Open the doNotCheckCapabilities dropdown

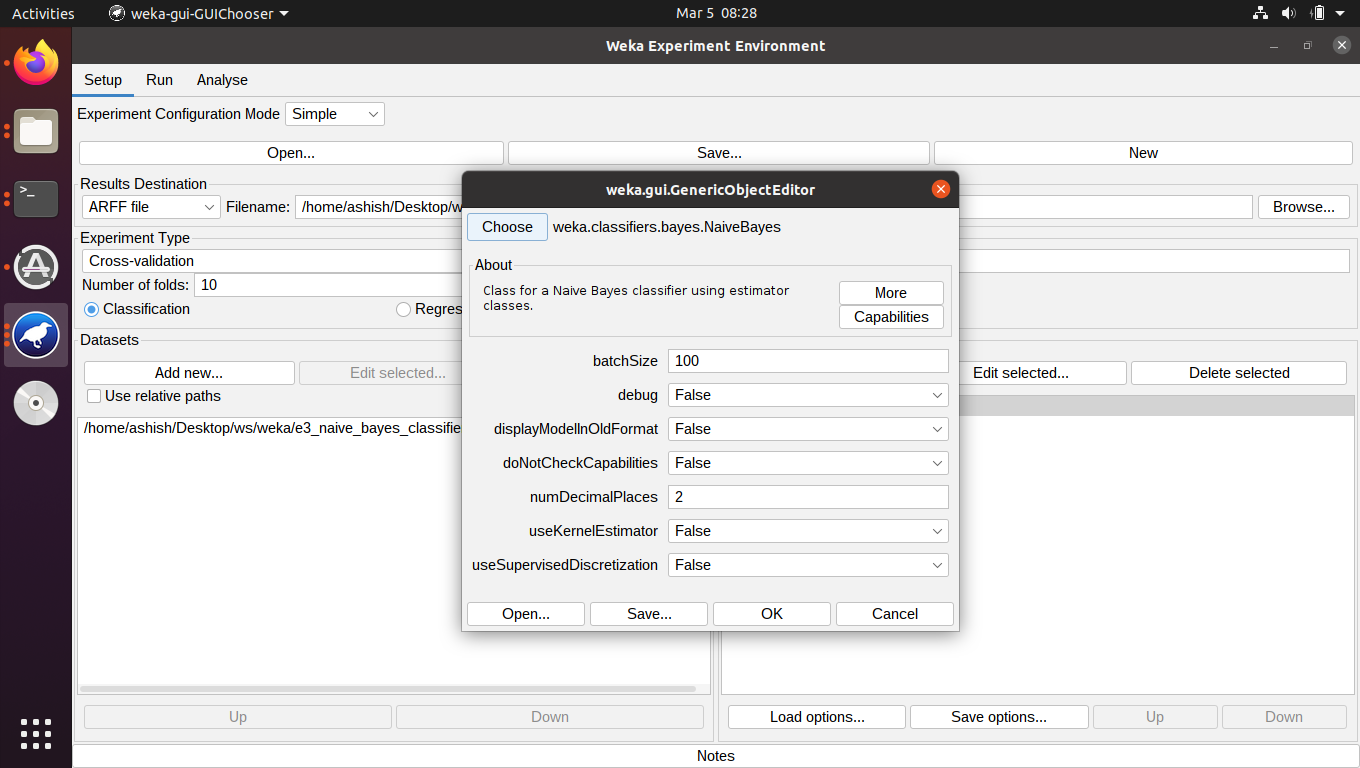[808, 463]
